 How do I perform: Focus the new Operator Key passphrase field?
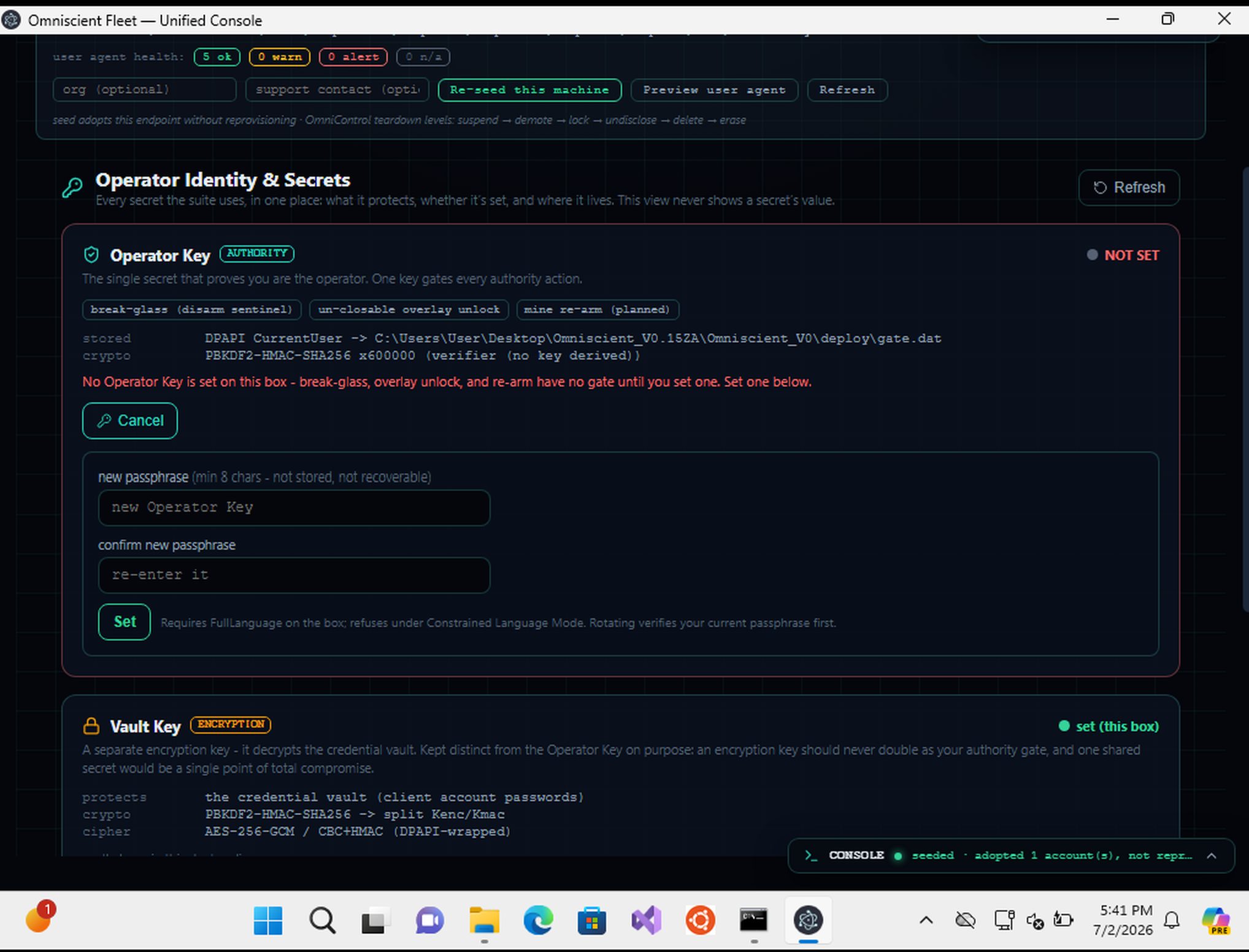coord(294,507)
